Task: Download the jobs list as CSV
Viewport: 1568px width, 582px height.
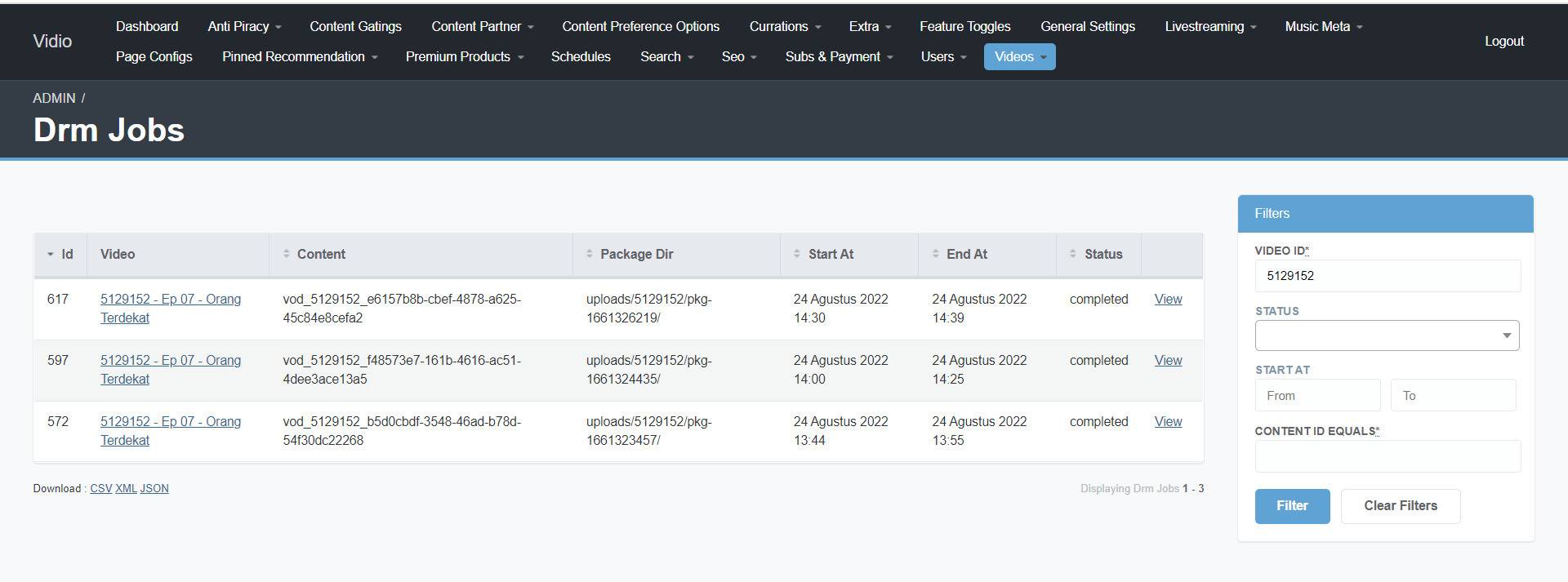Action: pos(100,488)
